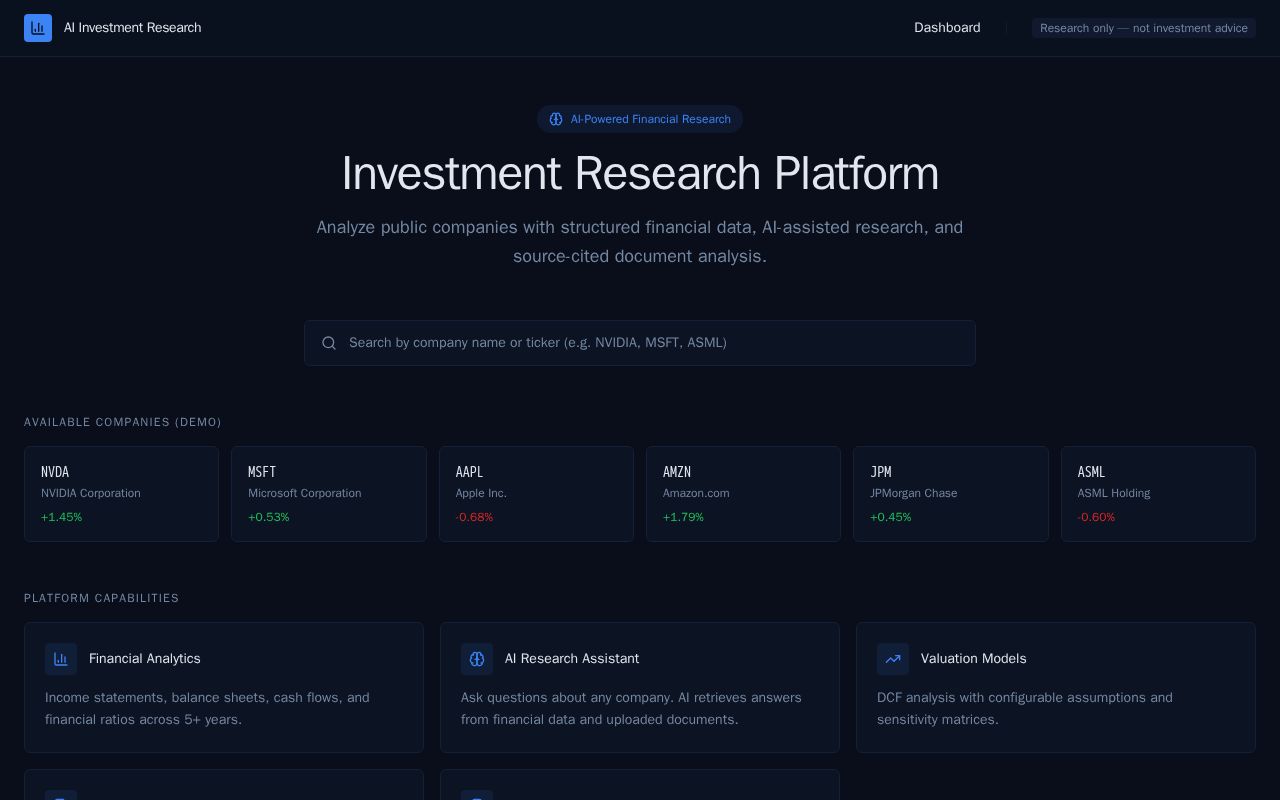
Task: Select the AMZN Amazon.com card
Action: (x=743, y=494)
